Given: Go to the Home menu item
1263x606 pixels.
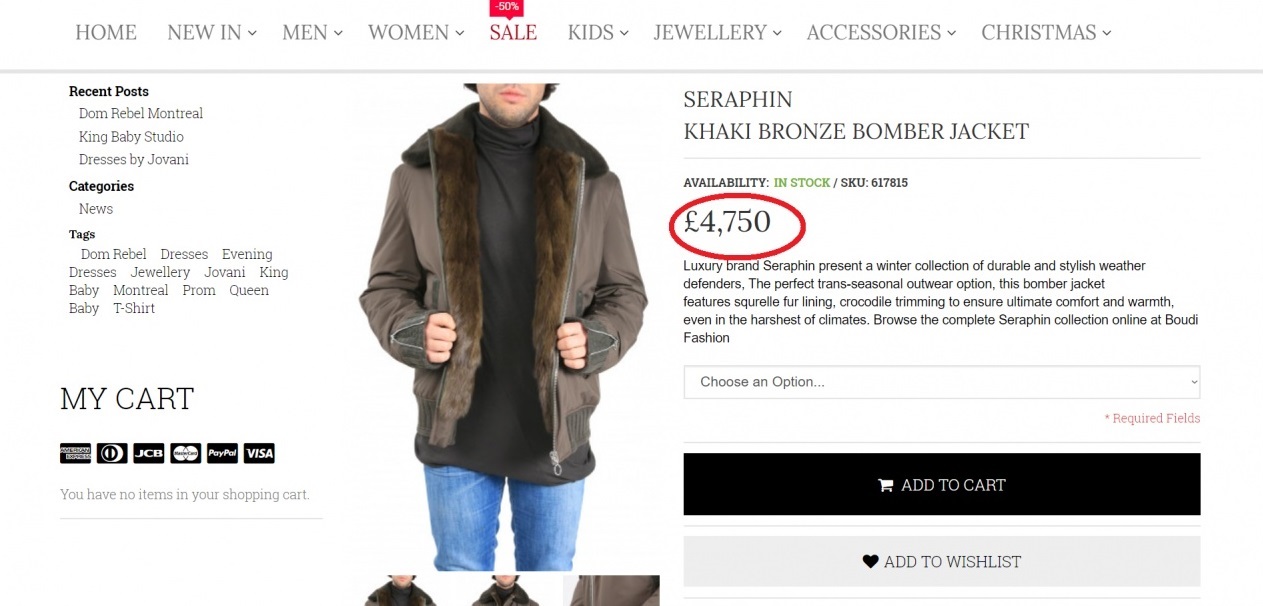Looking at the screenshot, I should click(106, 33).
